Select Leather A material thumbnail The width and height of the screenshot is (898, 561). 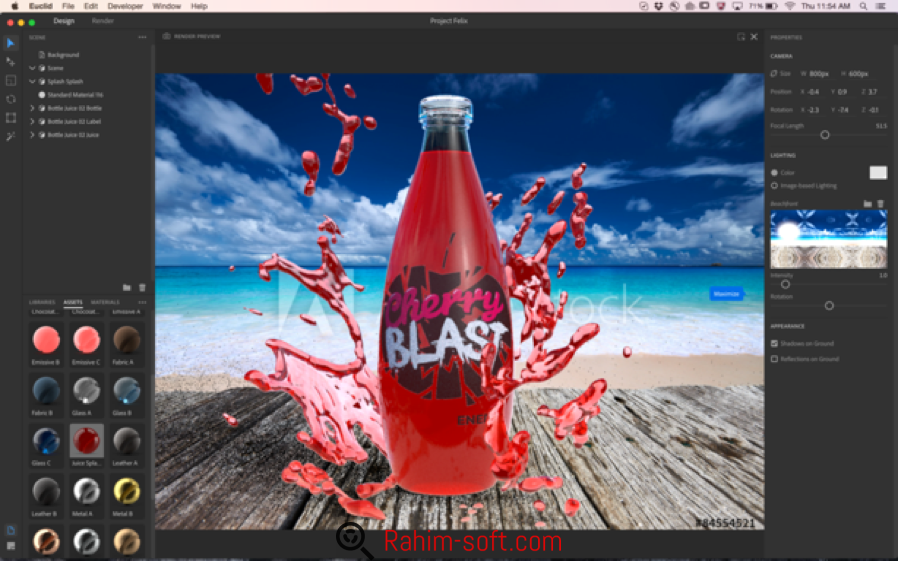[x=127, y=441]
